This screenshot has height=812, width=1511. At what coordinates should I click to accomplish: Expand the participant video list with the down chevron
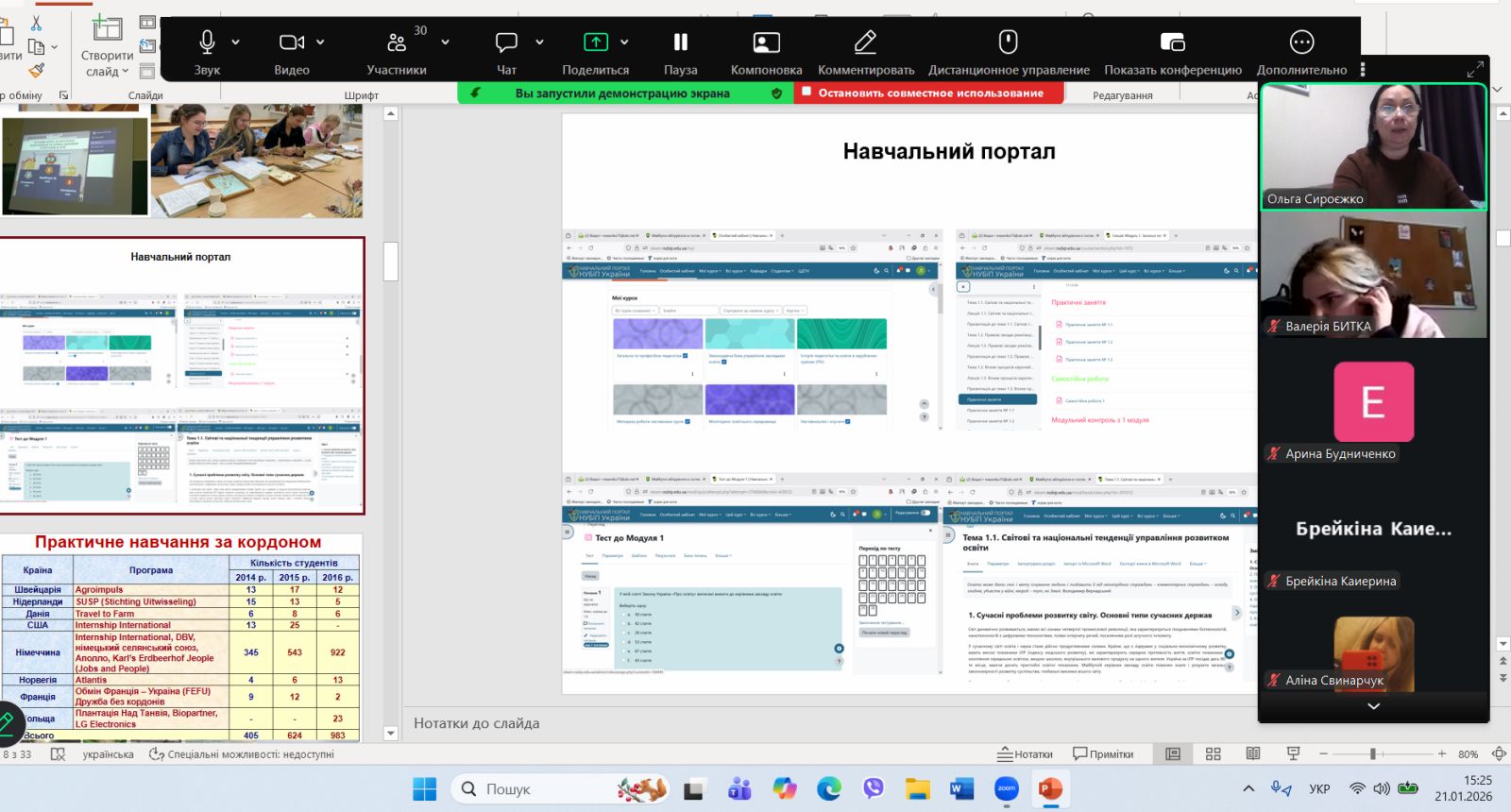point(1373,706)
